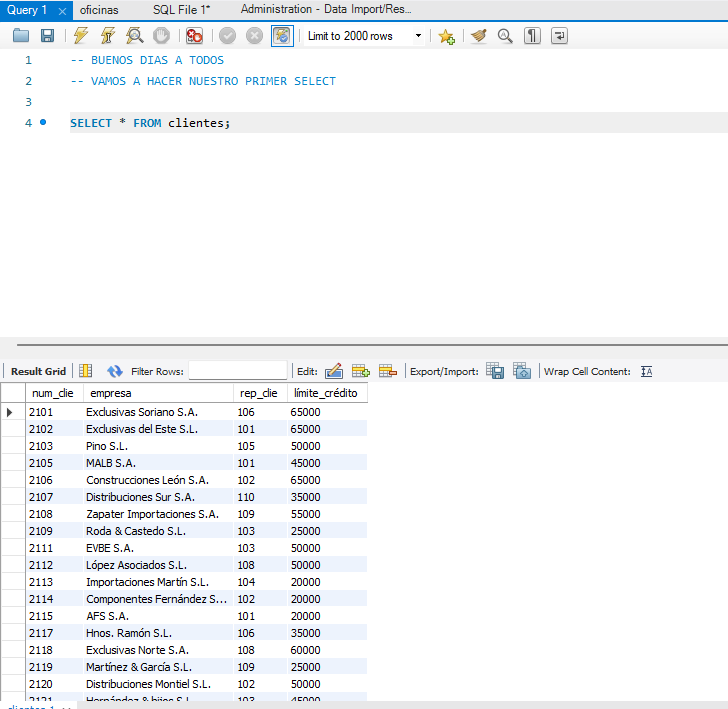Export recordset to external file icon
Screen dimensions: 728x709
(x=495, y=371)
